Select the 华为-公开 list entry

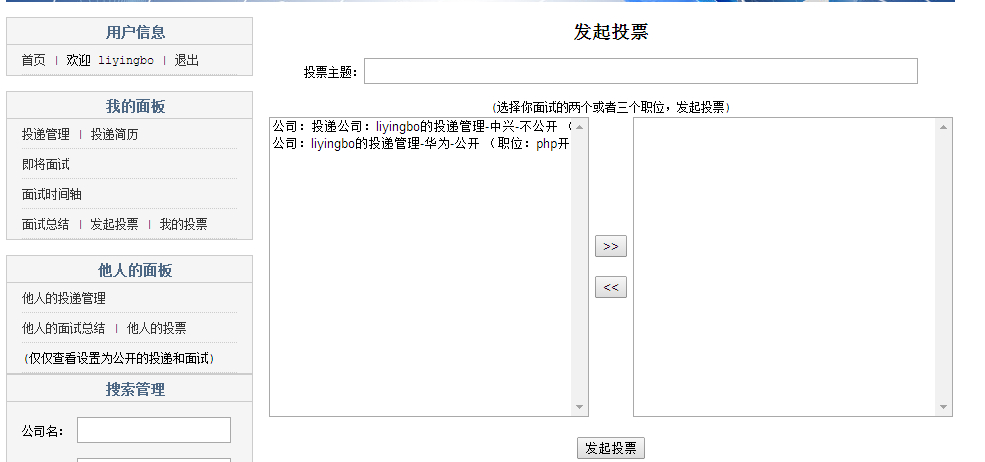(x=420, y=143)
